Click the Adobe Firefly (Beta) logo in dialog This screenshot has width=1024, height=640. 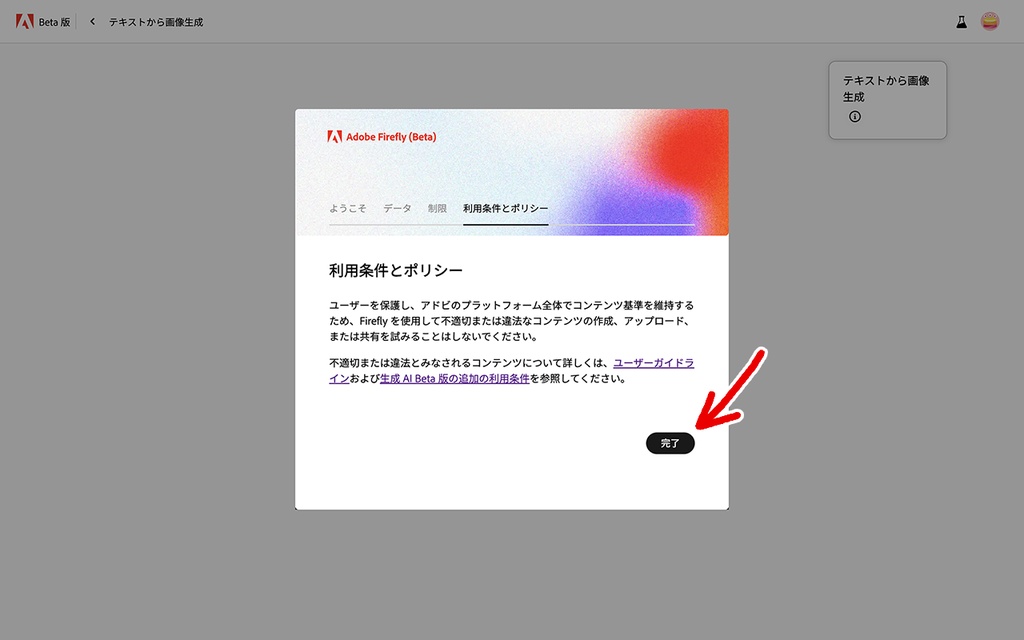click(381, 136)
